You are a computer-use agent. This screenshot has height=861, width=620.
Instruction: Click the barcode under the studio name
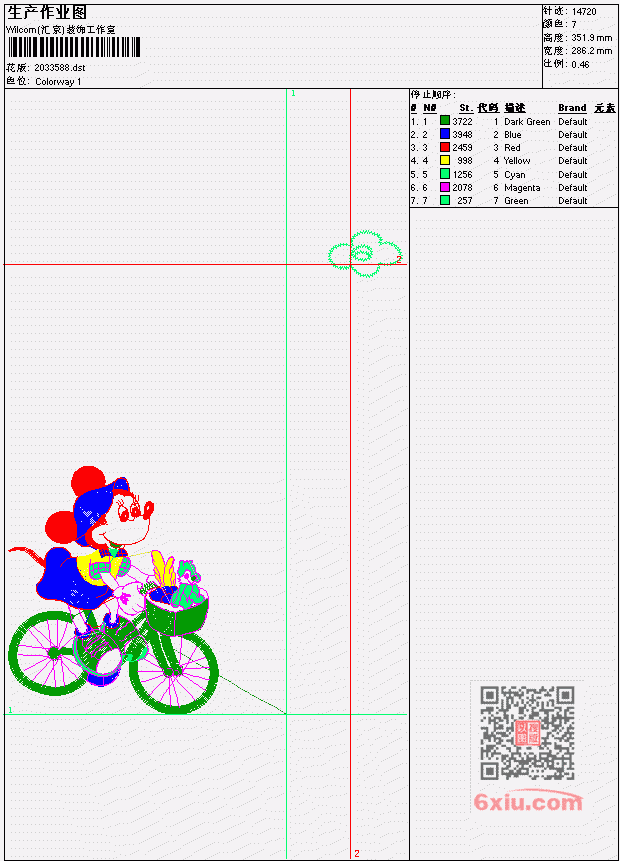pyautogui.click(x=74, y=47)
